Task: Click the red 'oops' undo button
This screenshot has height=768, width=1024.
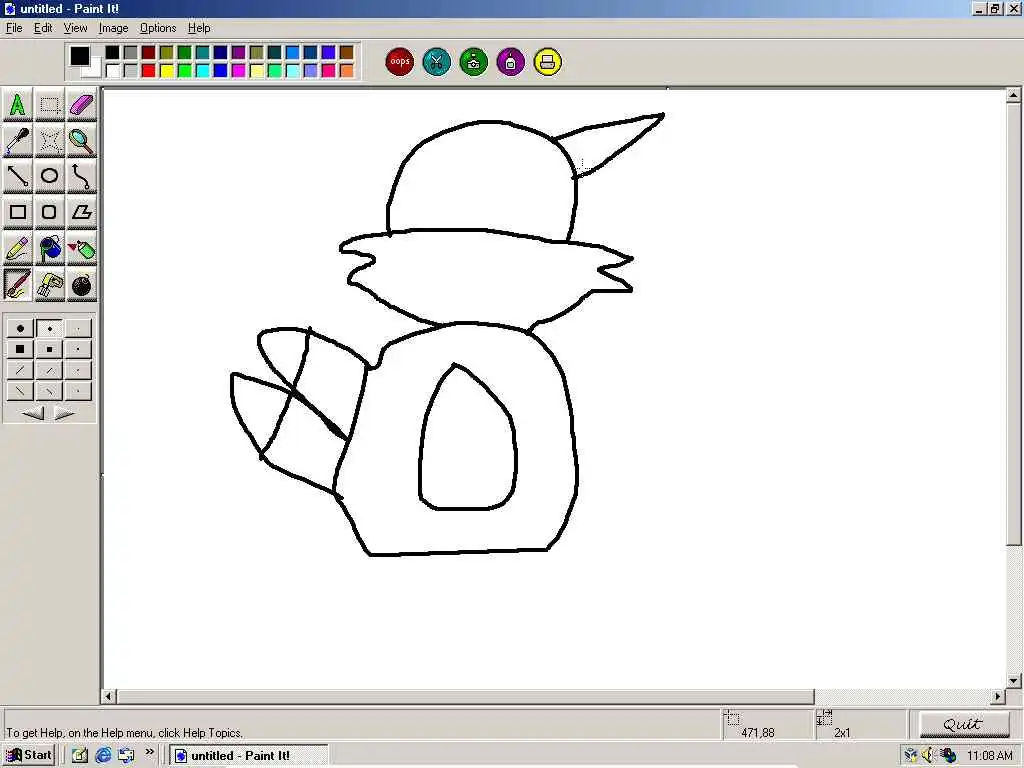Action: (x=400, y=62)
